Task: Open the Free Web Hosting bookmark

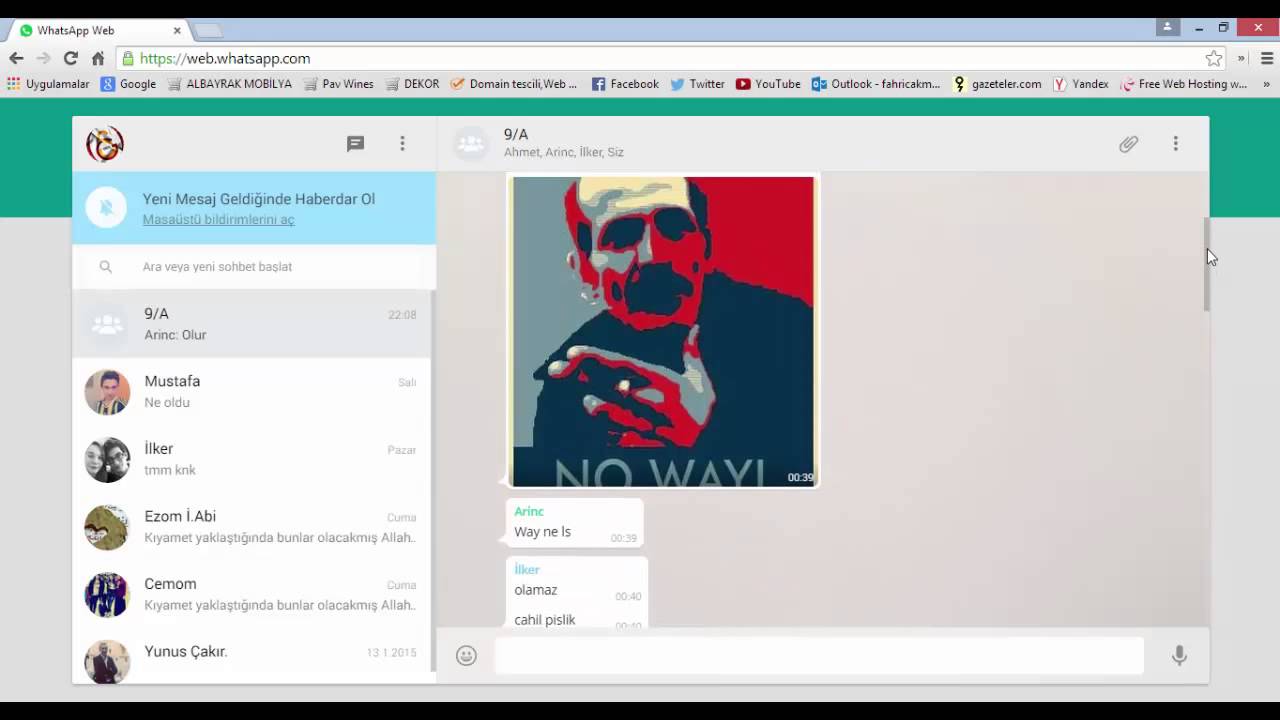Action: point(1184,84)
